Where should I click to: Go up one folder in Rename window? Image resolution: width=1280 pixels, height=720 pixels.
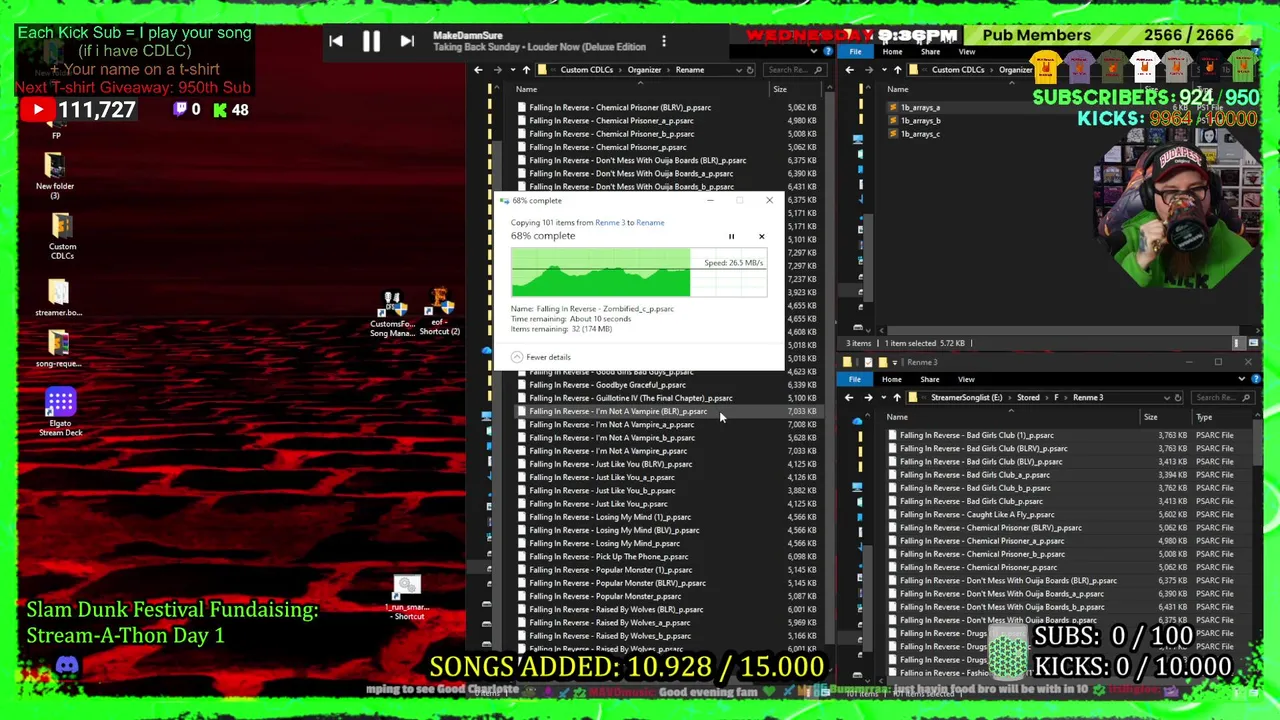click(x=526, y=70)
